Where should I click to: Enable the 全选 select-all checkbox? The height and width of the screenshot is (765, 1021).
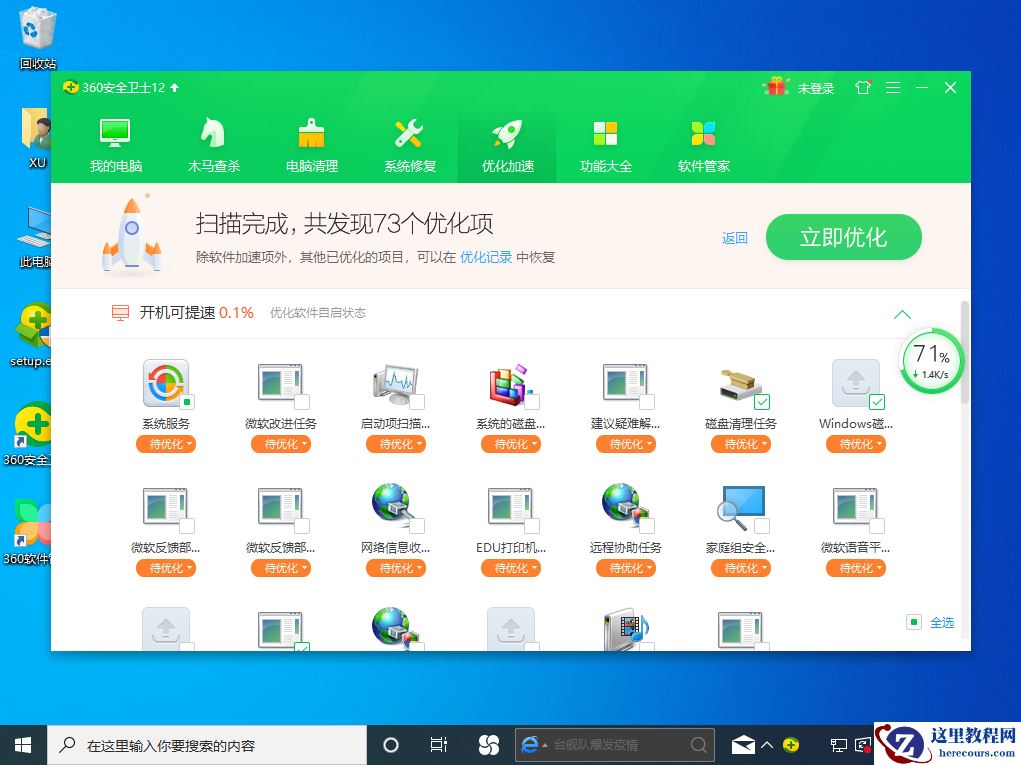point(913,622)
